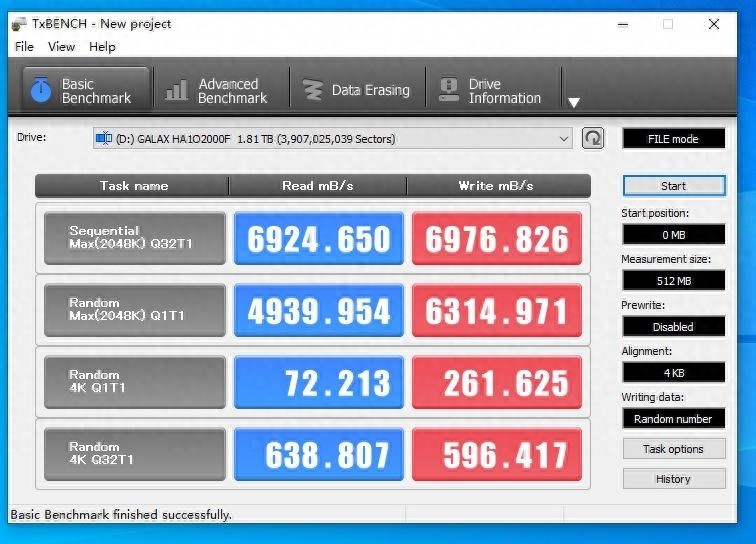Click the refresh drive list icon button

click(x=593, y=138)
